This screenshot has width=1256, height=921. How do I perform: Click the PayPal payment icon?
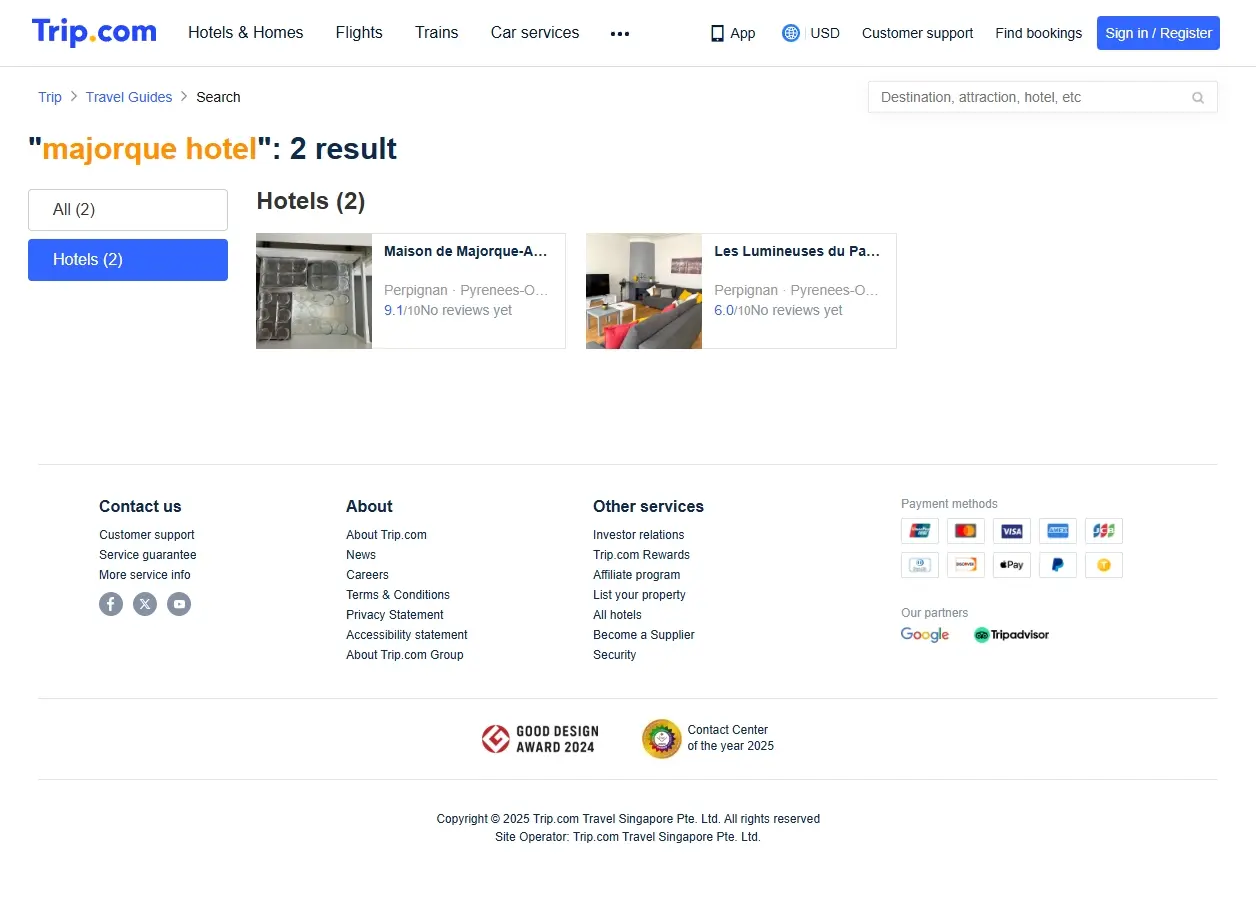1058,565
